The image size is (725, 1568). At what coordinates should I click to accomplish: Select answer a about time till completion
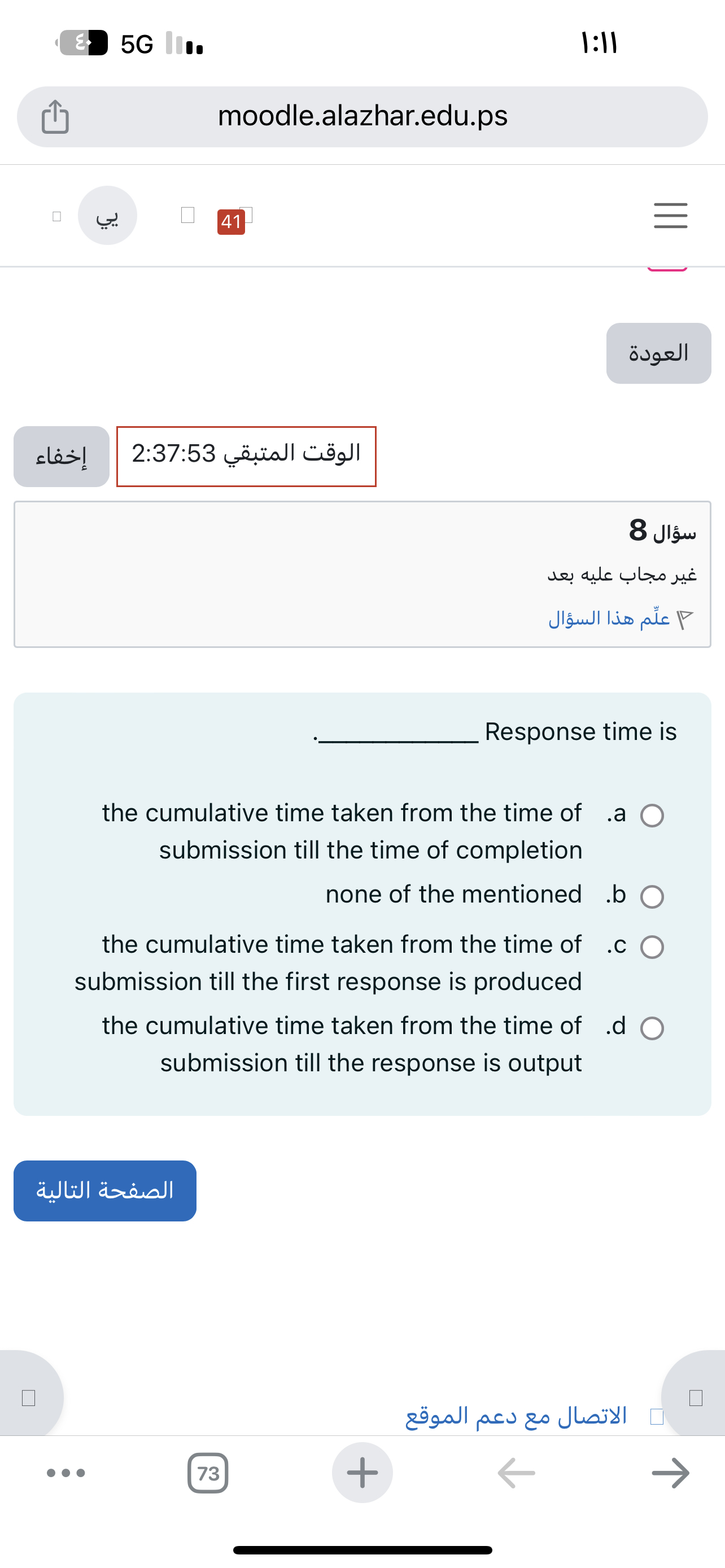tap(653, 816)
